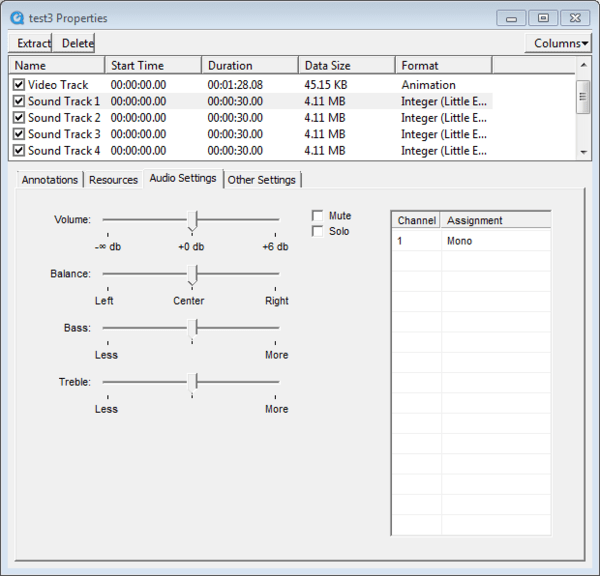Open the Columns dropdown
Viewport: 600px width, 576px height.
click(558, 43)
